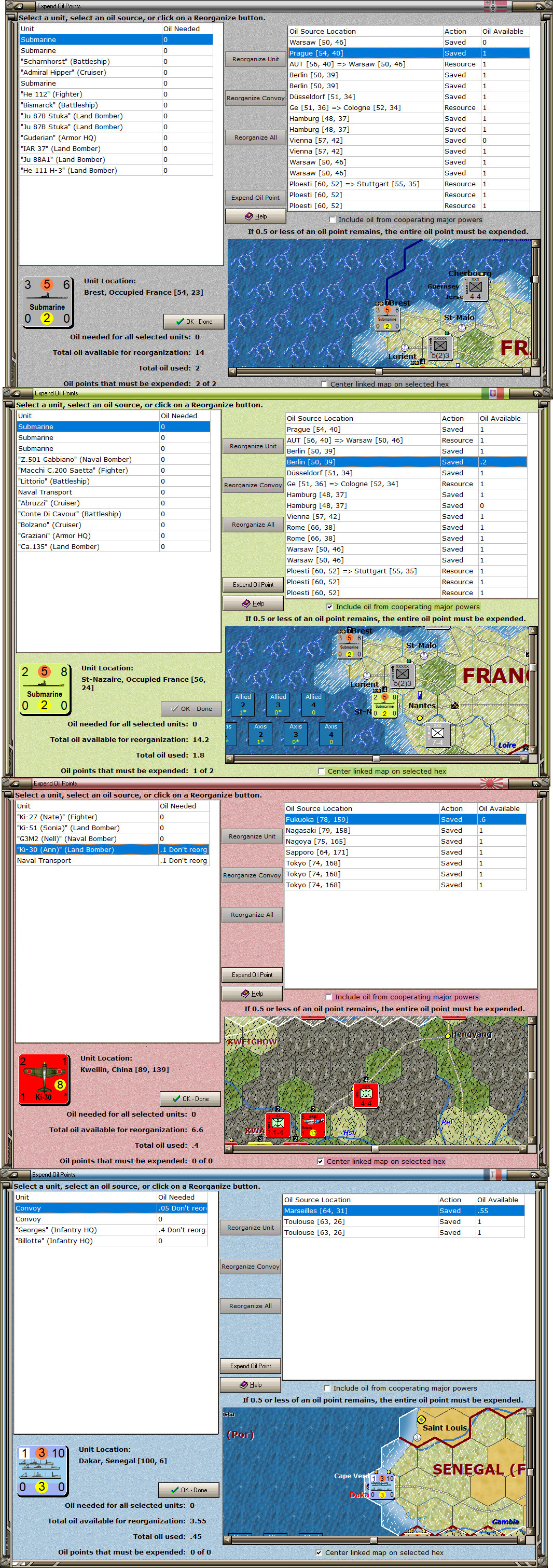Viewport: 553px width, 1568px height.
Task: Click Expend Oil Point in the Kweilin window
Action: pyautogui.click(x=252, y=974)
